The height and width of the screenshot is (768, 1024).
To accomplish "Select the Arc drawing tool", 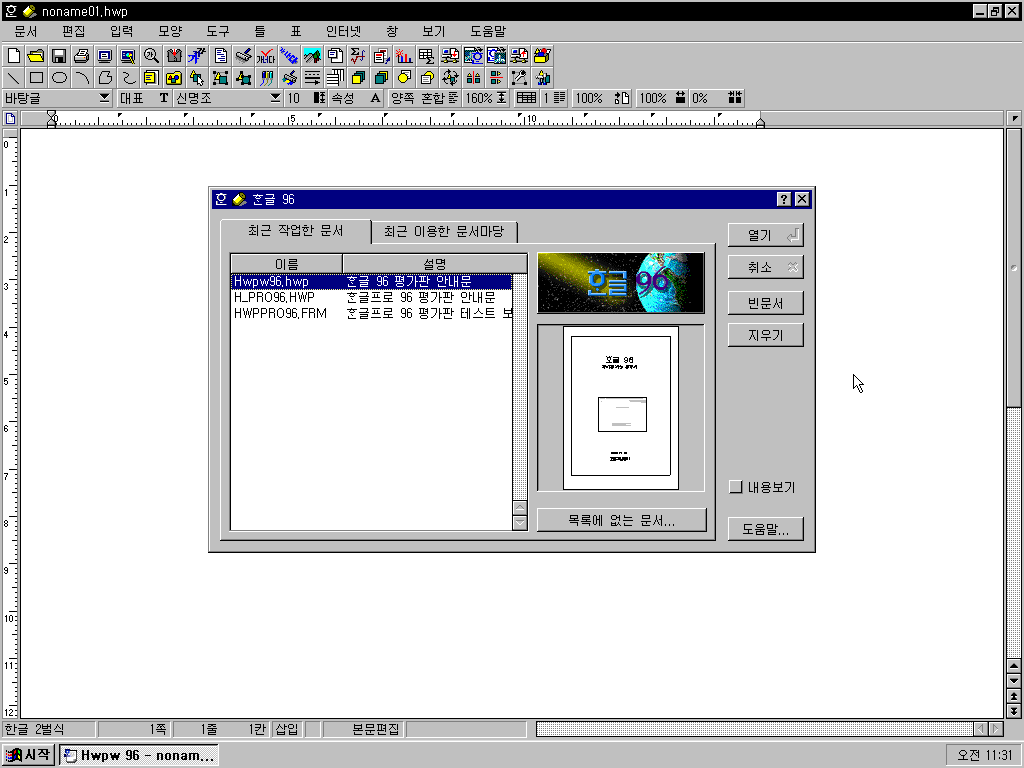I will click(x=82, y=78).
